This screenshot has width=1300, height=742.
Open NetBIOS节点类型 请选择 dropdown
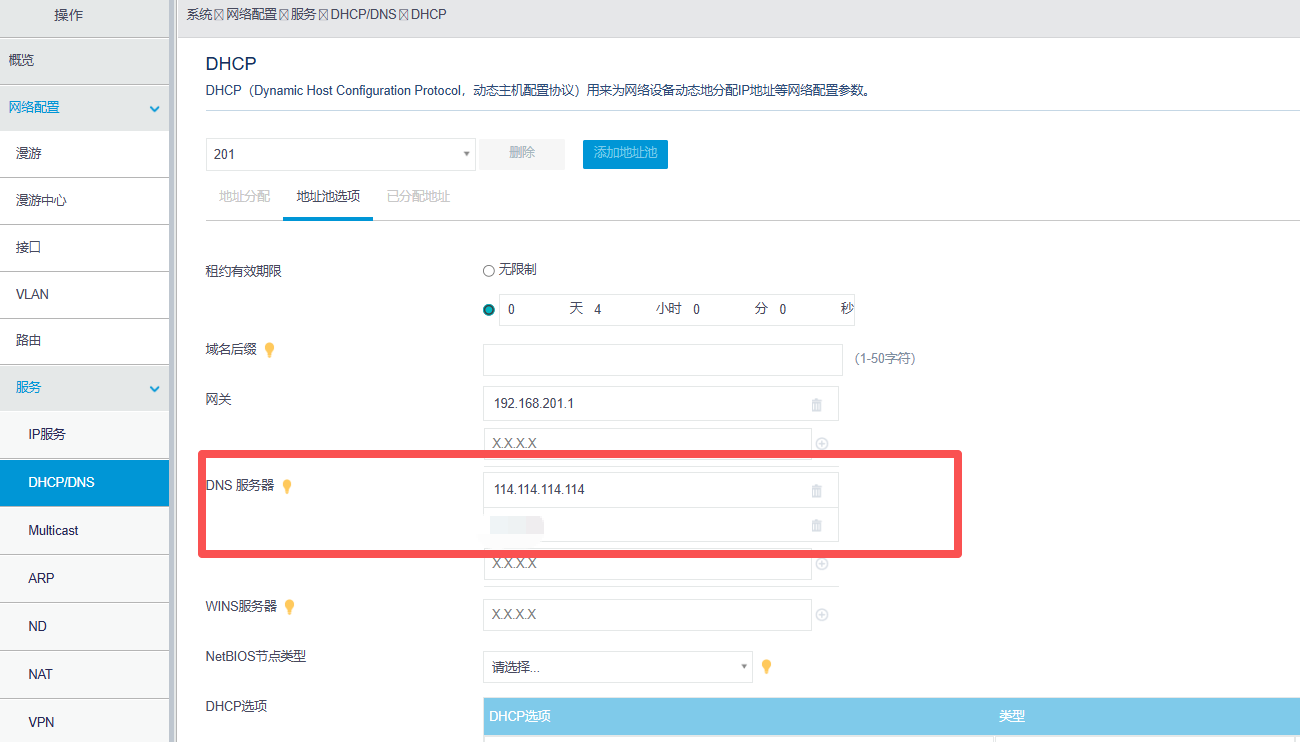[x=617, y=667]
